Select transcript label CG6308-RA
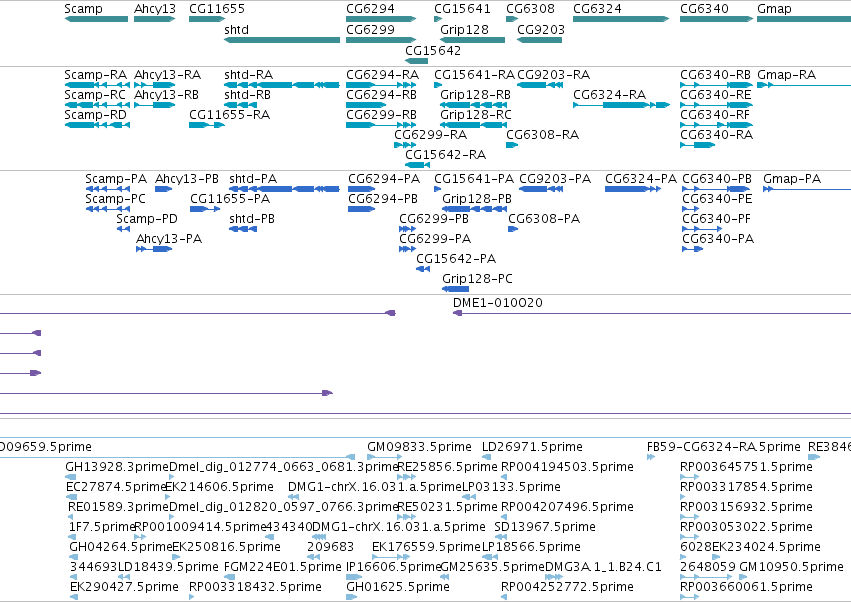 tap(542, 135)
